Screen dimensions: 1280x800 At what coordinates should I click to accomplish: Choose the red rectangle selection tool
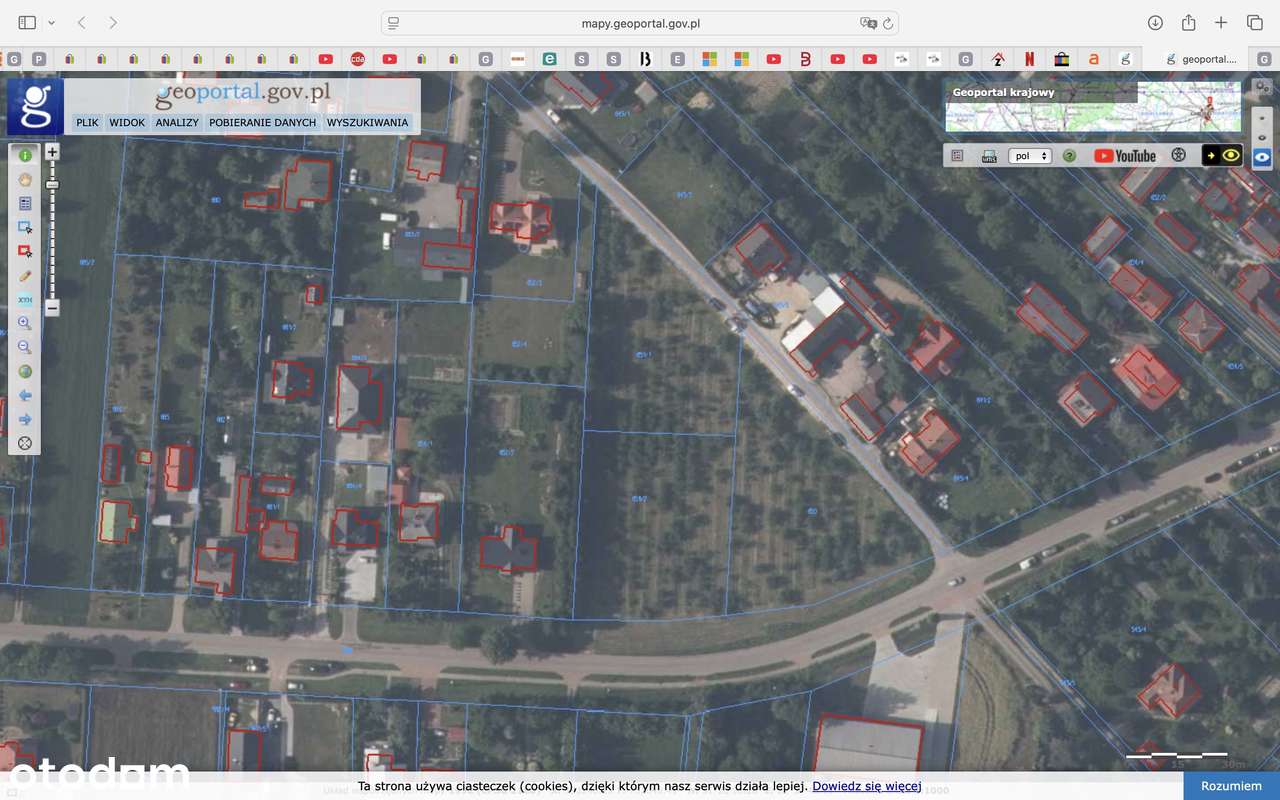point(25,251)
